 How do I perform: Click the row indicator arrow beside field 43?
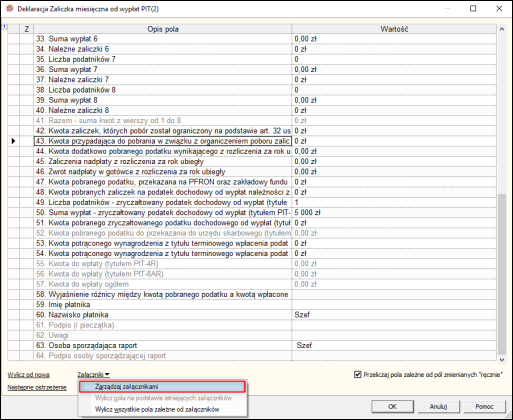coord(13,141)
